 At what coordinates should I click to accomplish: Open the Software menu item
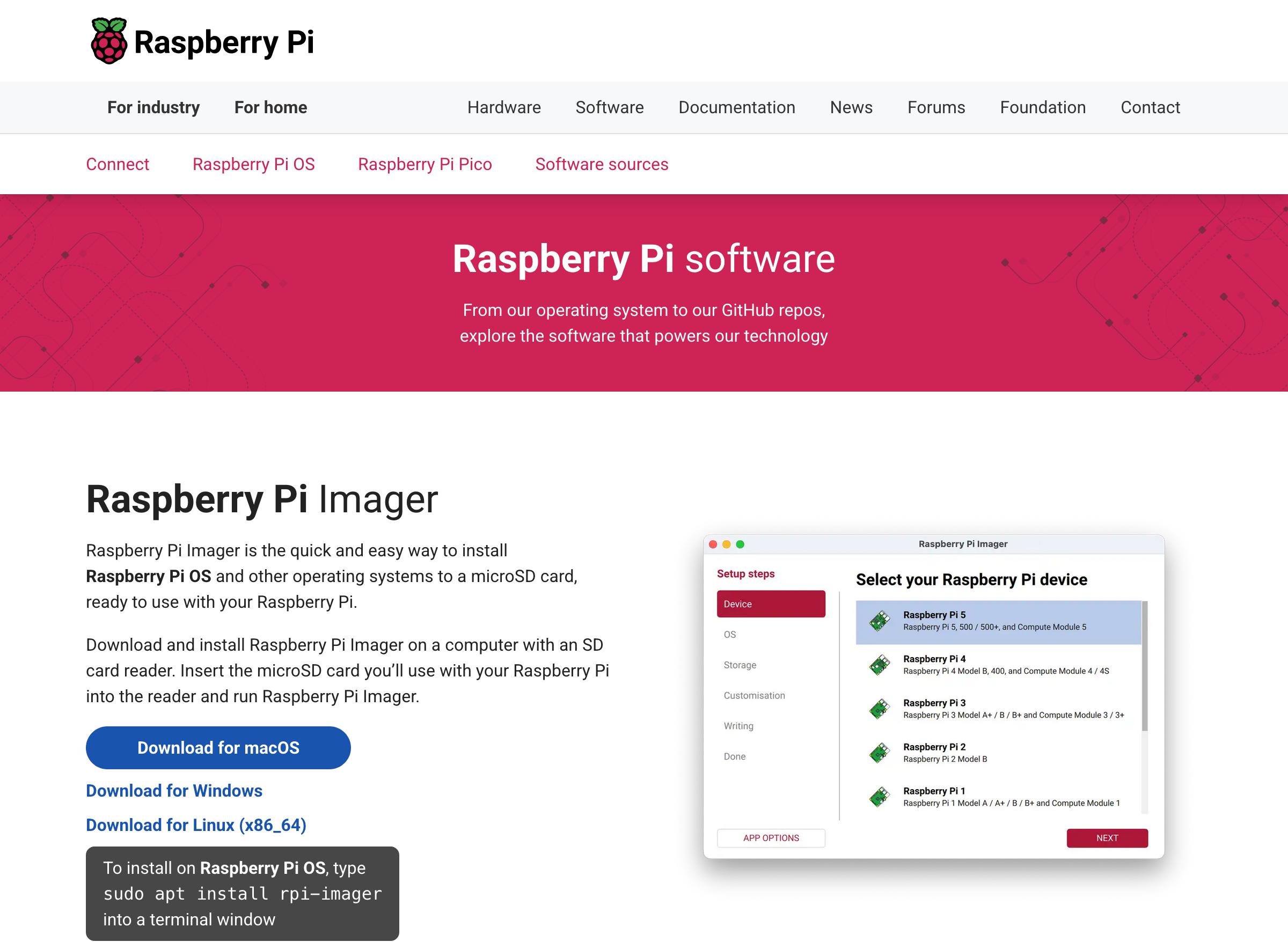[610, 107]
